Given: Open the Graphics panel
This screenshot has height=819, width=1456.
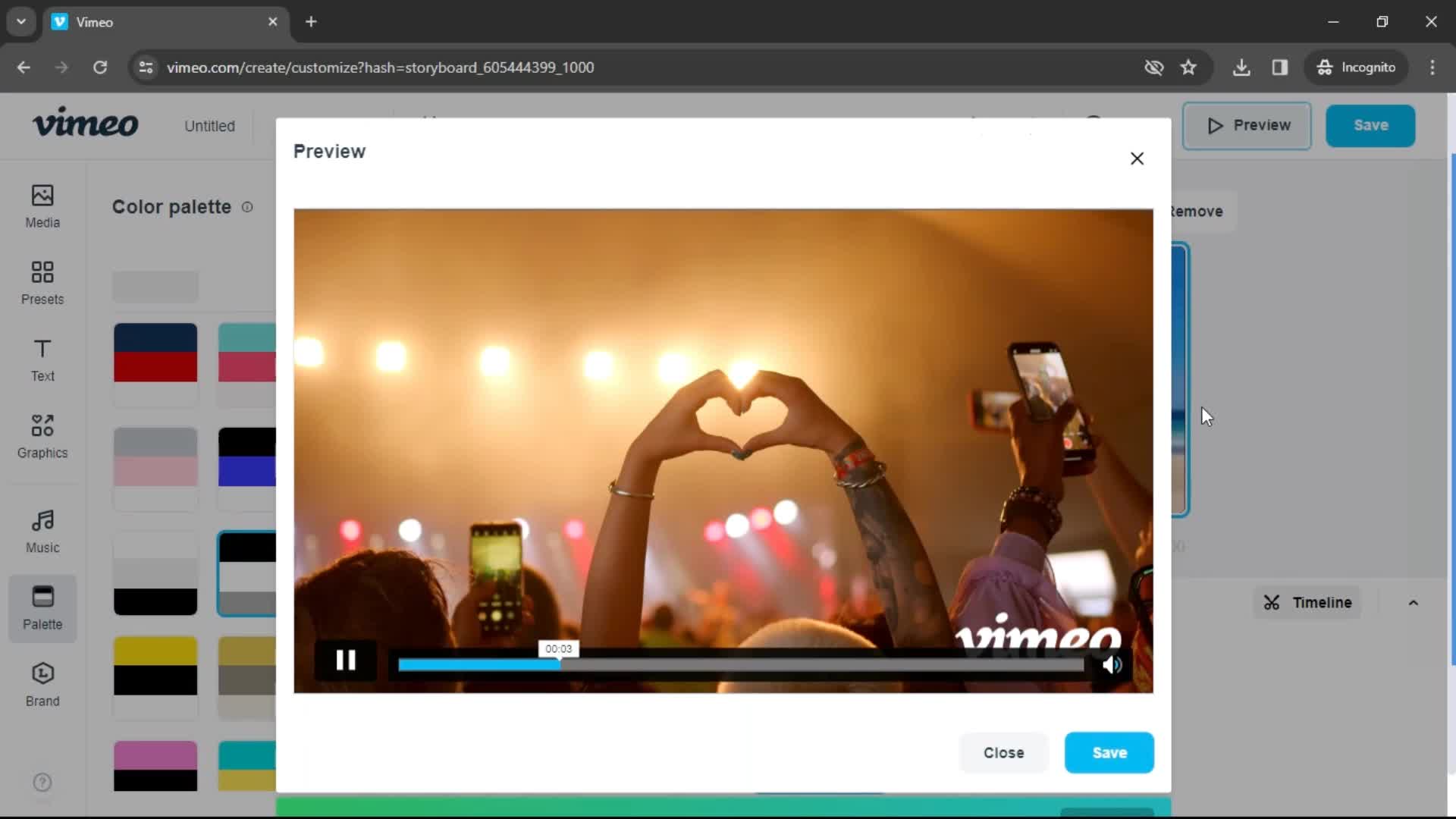Looking at the screenshot, I should [x=42, y=435].
